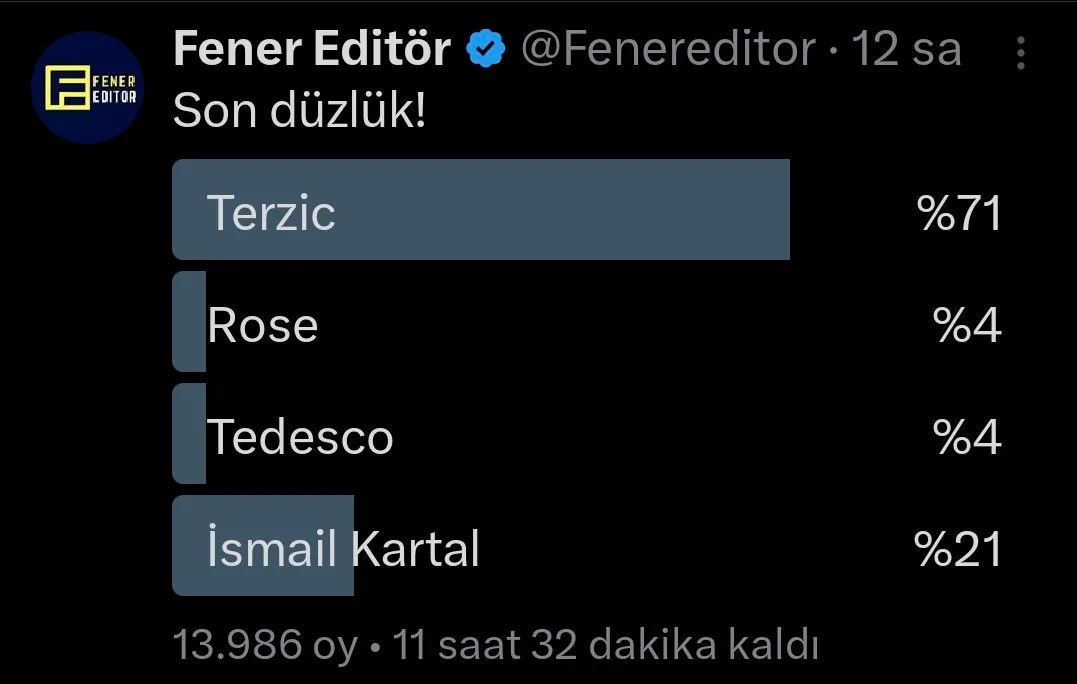Click the %71 result for Terzic
Screen dimensions: 1077x684
960,212
